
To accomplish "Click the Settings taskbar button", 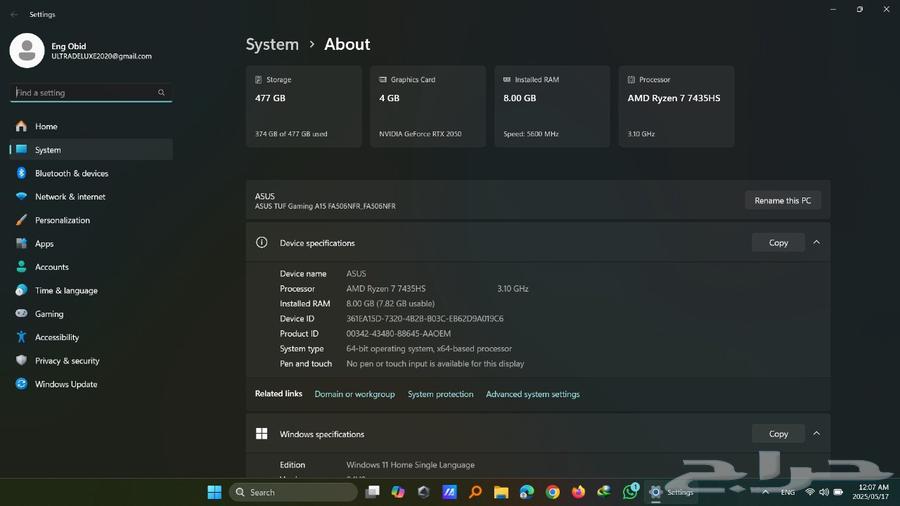I will 670,492.
